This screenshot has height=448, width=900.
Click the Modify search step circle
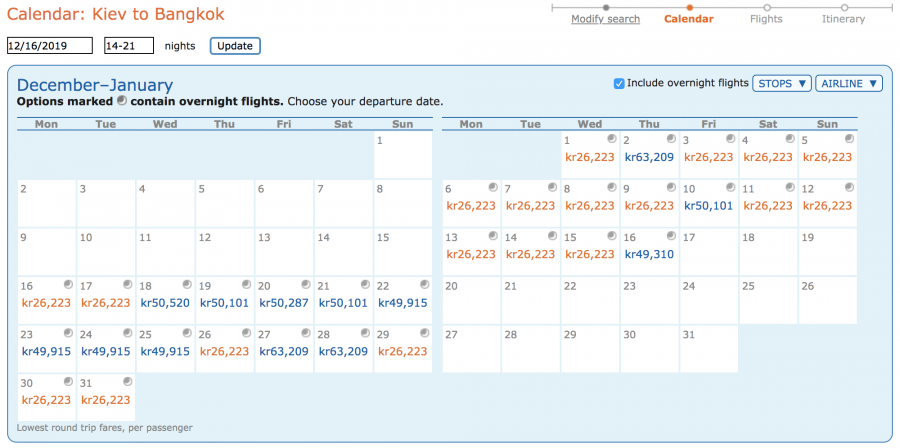tap(606, 8)
